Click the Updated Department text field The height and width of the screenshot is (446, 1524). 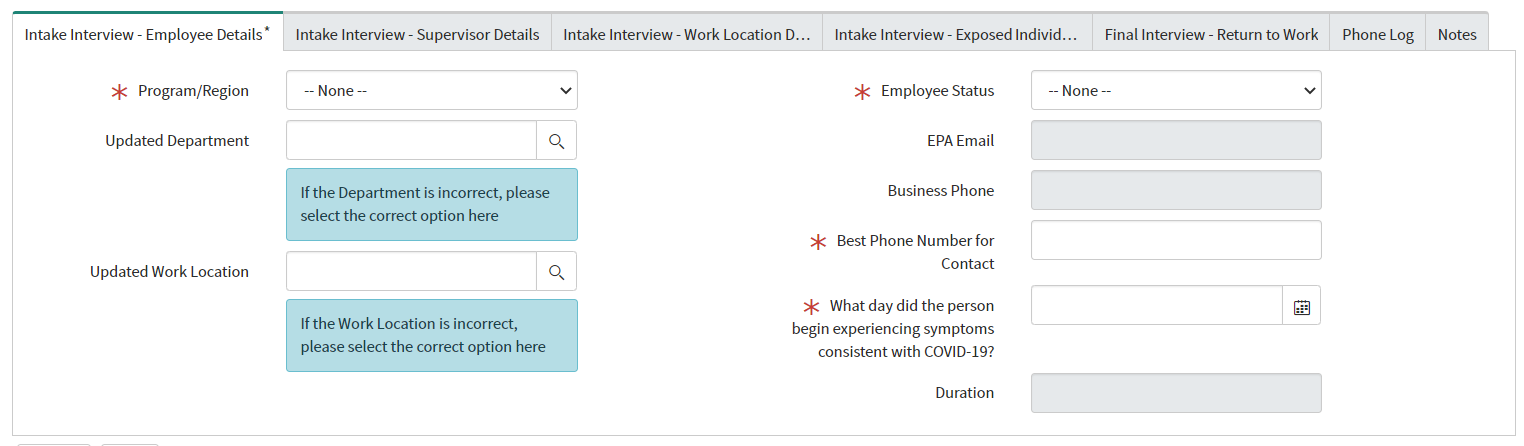click(x=412, y=141)
